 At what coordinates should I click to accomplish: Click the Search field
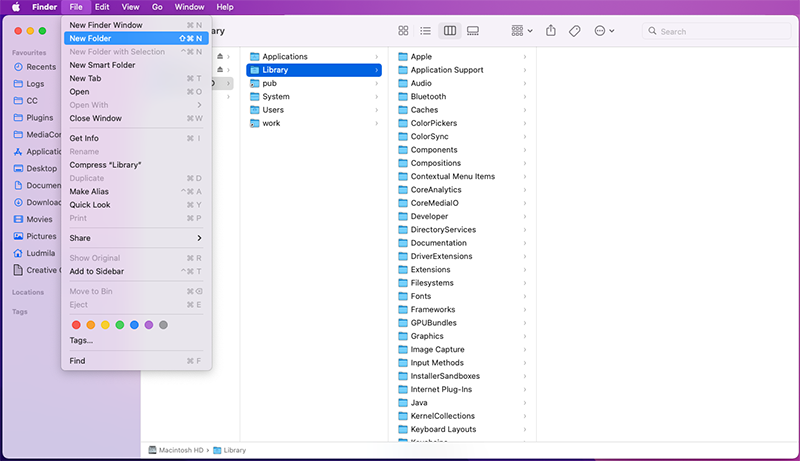716,31
